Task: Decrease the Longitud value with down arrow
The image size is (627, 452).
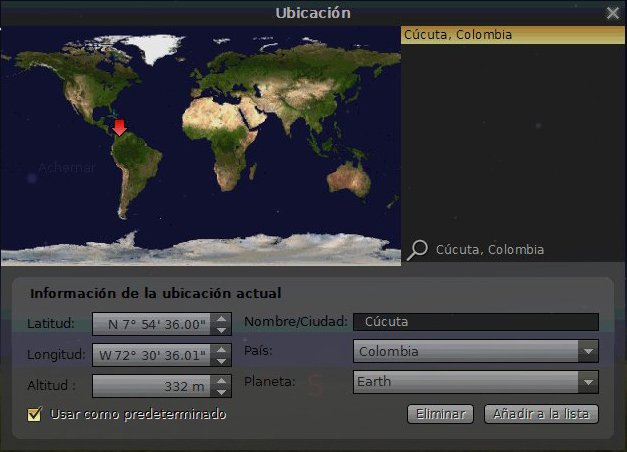Action: pos(221,360)
